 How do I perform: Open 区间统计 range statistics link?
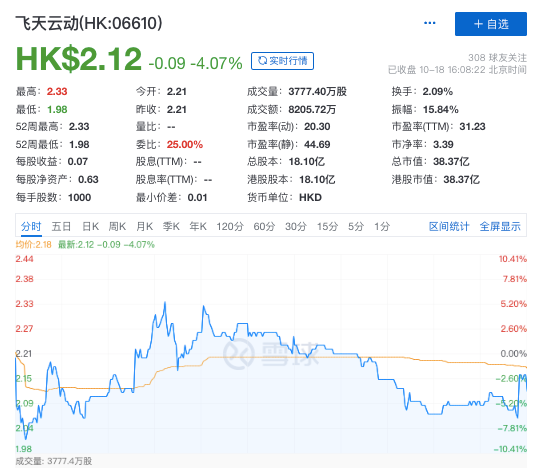tap(449, 226)
